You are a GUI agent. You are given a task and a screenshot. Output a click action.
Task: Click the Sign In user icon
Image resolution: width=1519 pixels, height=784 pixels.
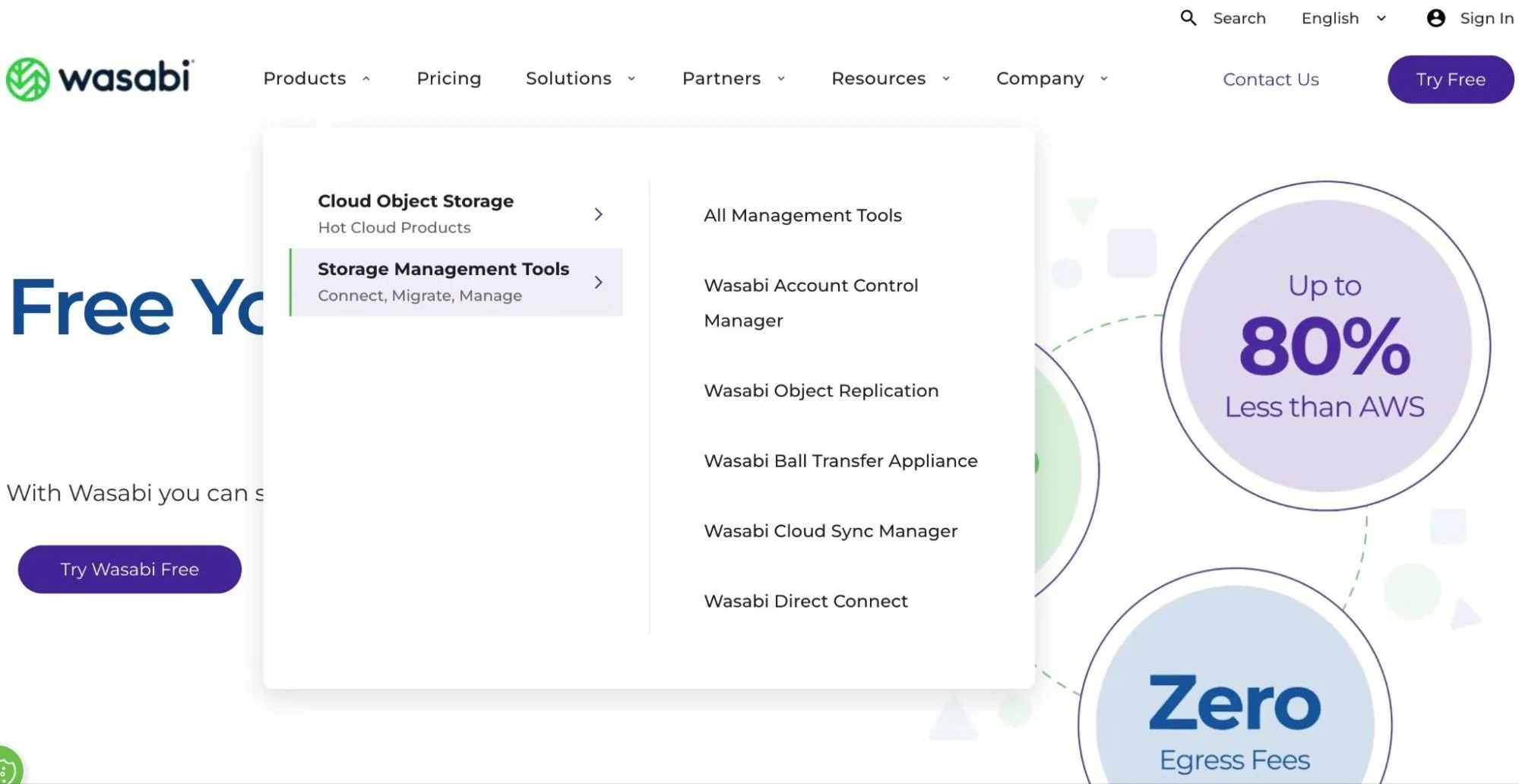1435,17
